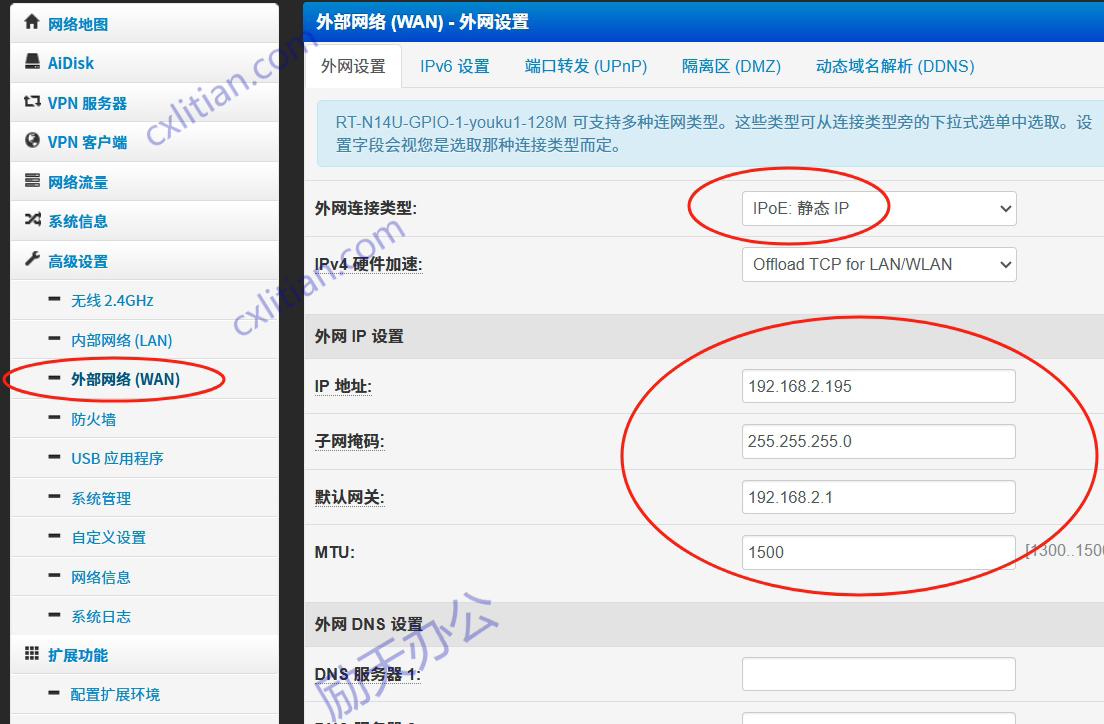Open the 外网连接类型 dropdown
This screenshot has width=1104, height=724.
[x=878, y=209]
